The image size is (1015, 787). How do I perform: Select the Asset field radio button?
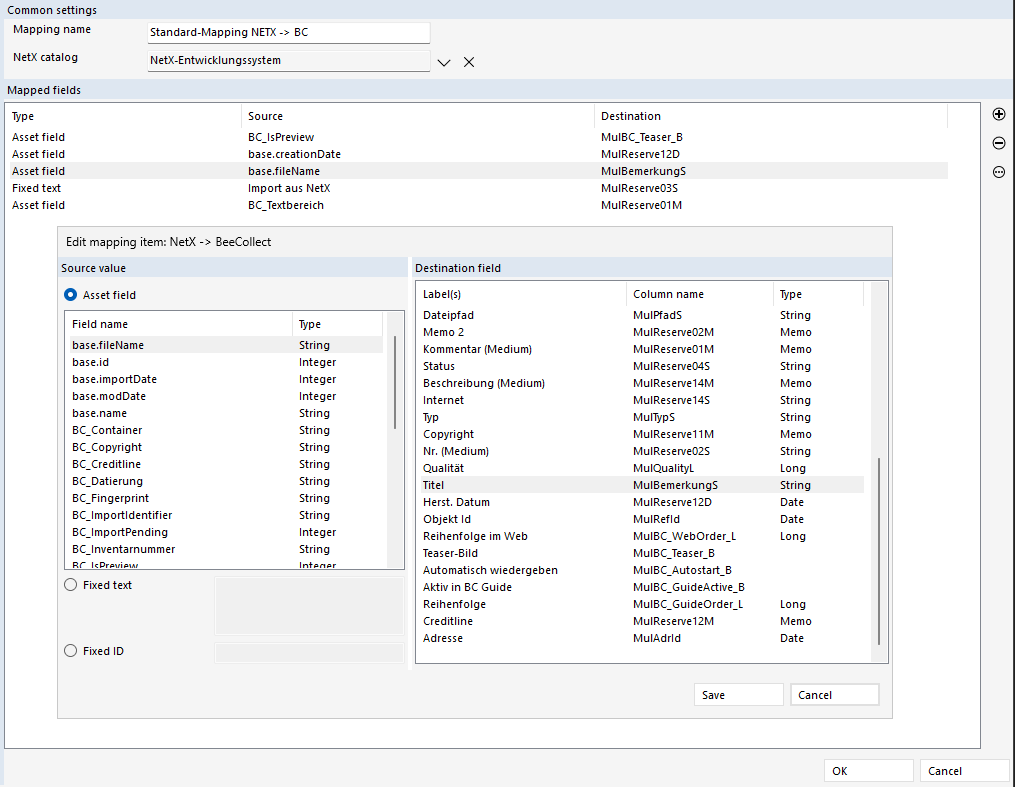[x=71, y=295]
